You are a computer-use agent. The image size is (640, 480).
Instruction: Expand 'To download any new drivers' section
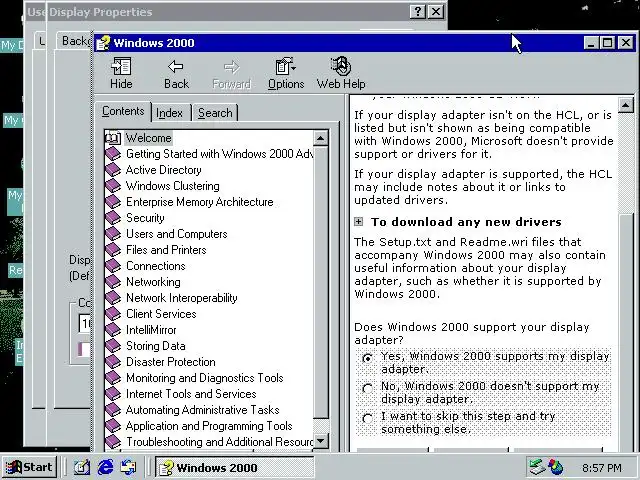point(358,222)
